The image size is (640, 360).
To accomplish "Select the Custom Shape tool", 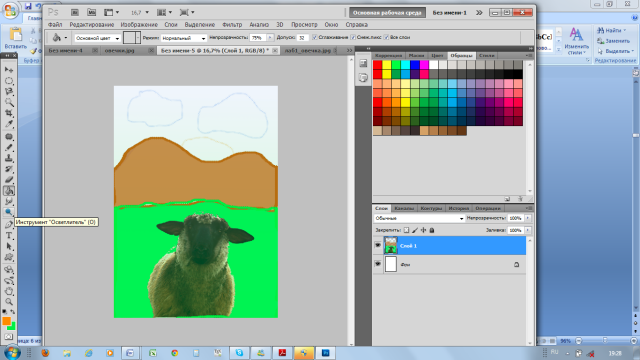I will tap(9, 257).
